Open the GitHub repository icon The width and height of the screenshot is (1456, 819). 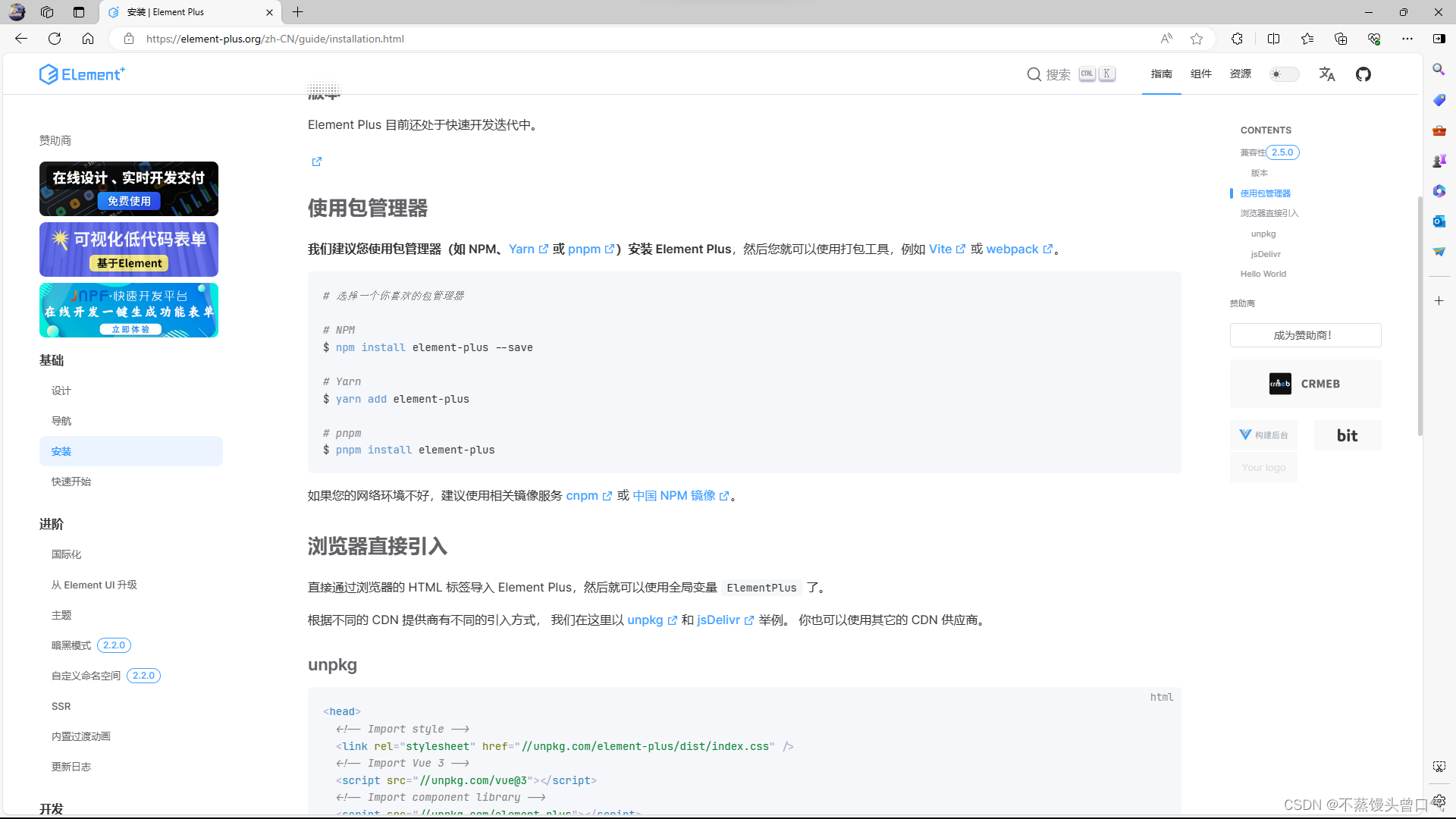1363,74
